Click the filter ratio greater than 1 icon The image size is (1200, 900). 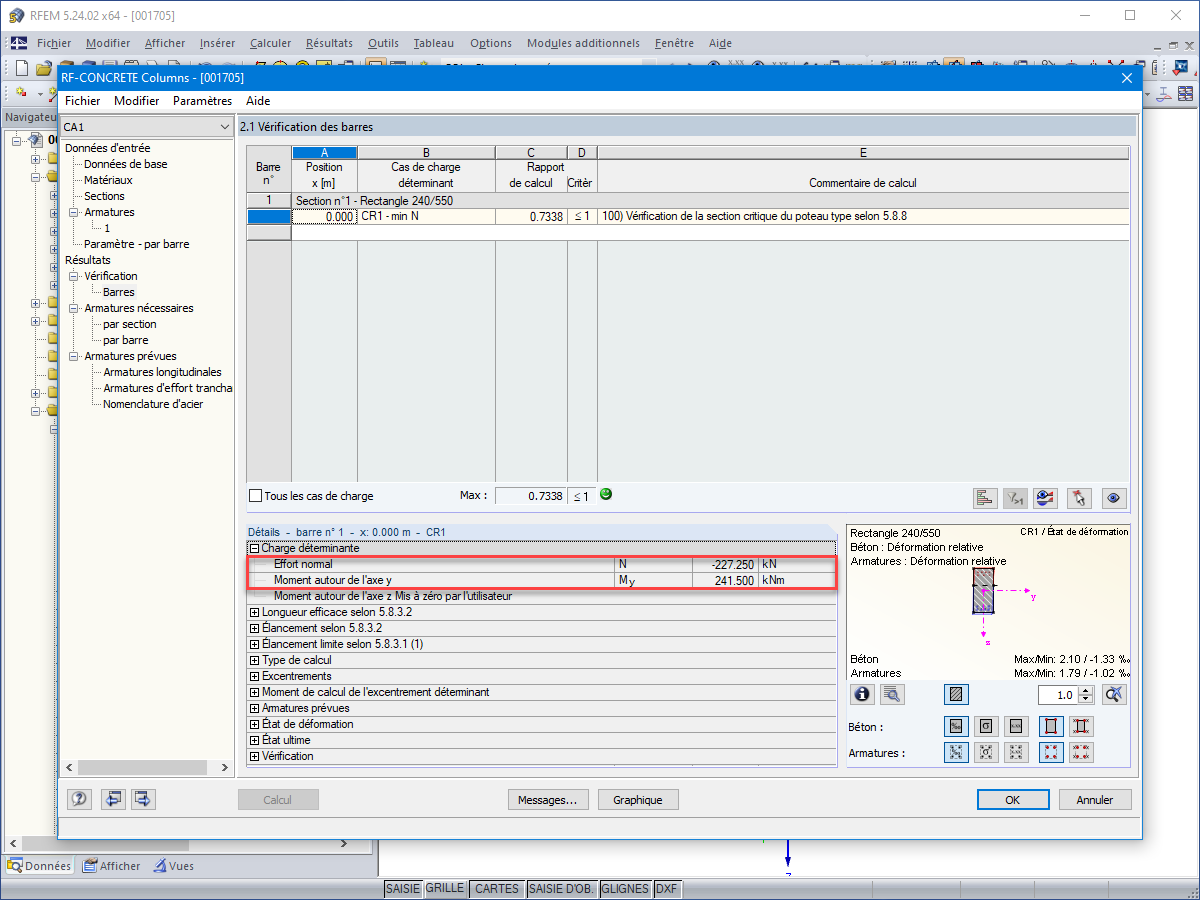tap(1016, 497)
